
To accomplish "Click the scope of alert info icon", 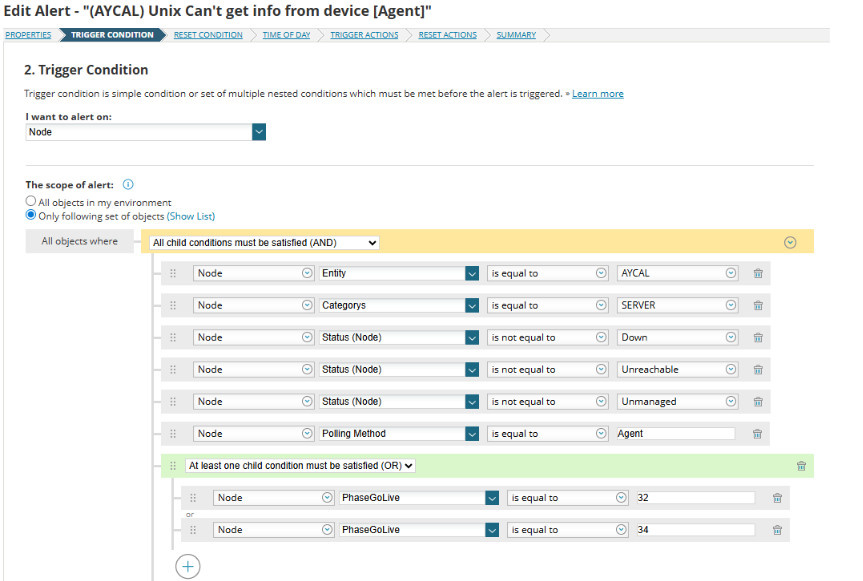I will pyautogui.click(x=128, y=184).
